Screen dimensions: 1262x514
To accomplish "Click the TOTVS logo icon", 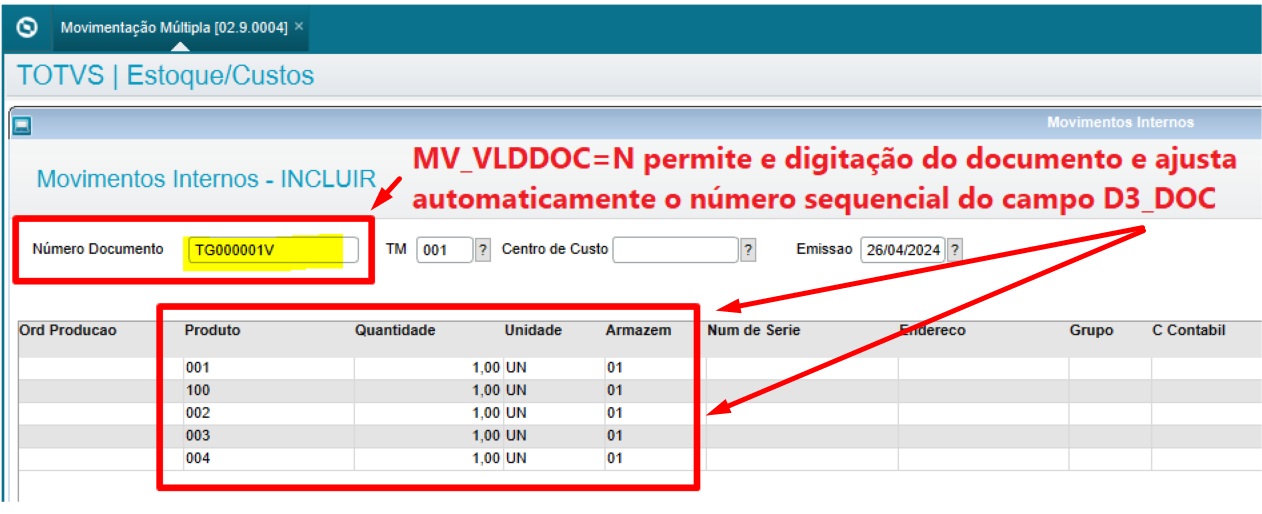I will tap(28, 27).
